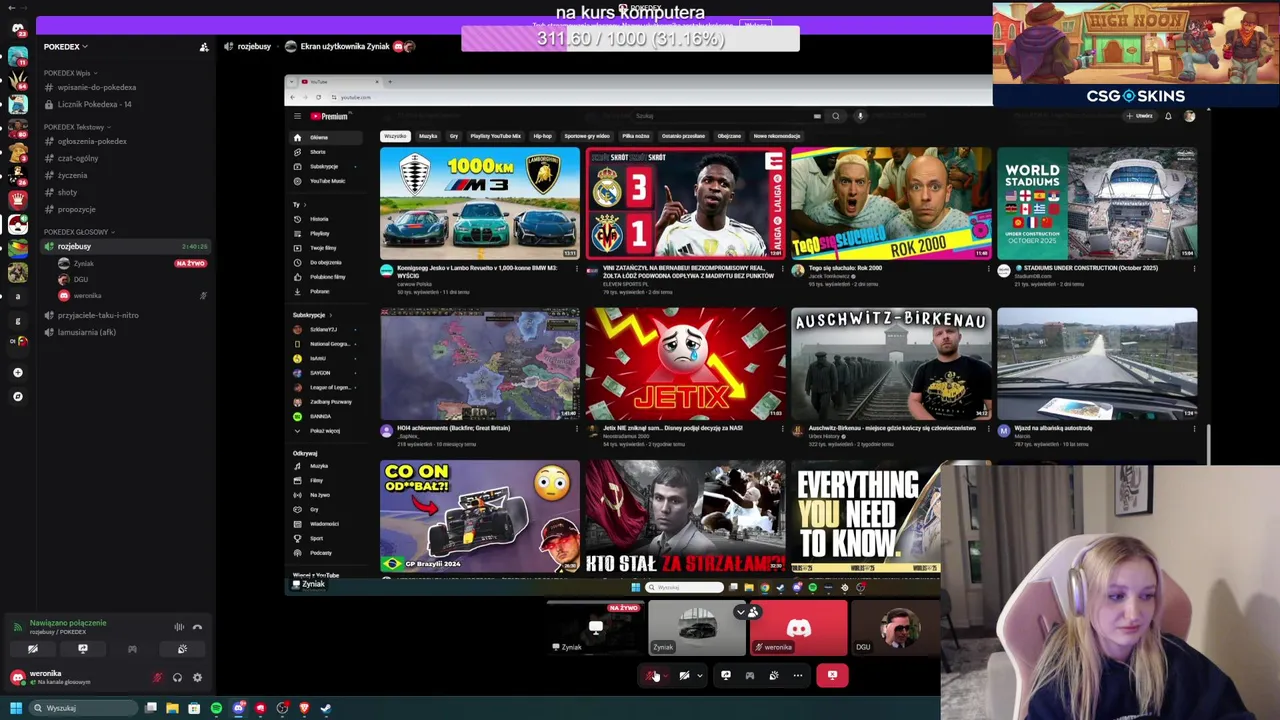
Task: Select the Wszystko chip on YouTube
Action: 395,136
